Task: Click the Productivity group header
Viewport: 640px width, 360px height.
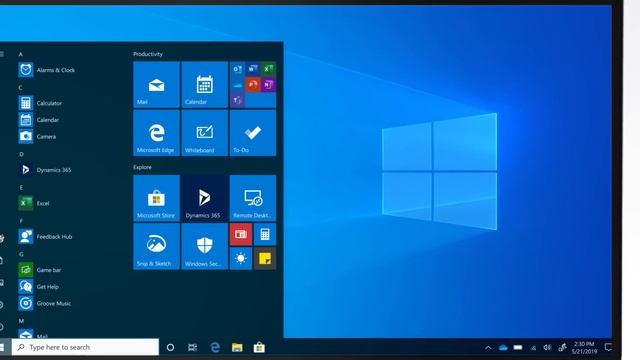Action: pyautogui.click(x=148, y=54)
